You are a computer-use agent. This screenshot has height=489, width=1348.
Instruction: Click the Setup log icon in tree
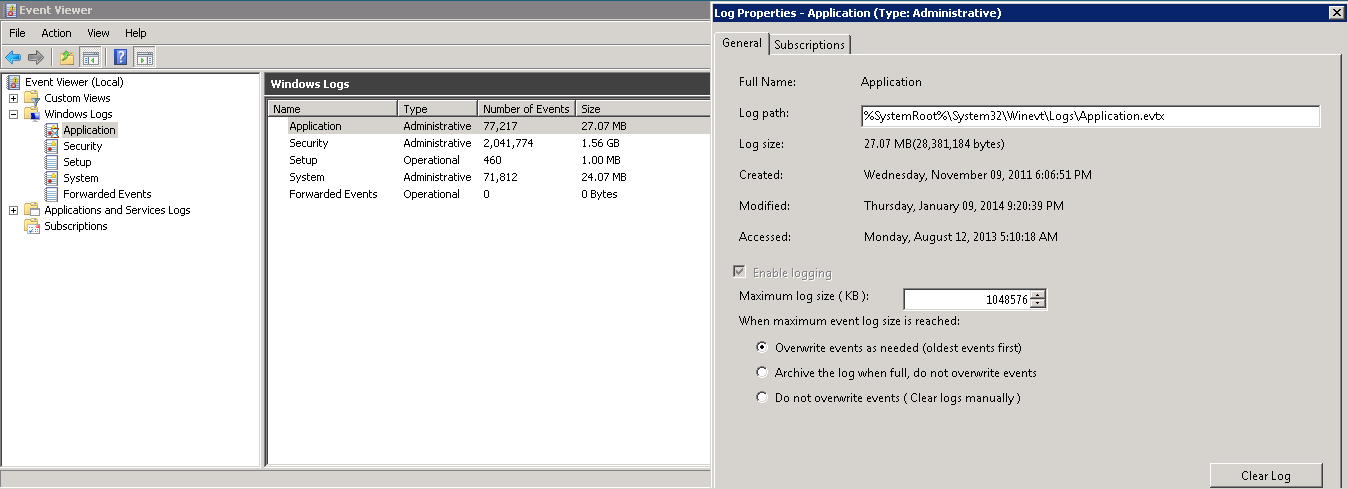click(x=52, y=162)
